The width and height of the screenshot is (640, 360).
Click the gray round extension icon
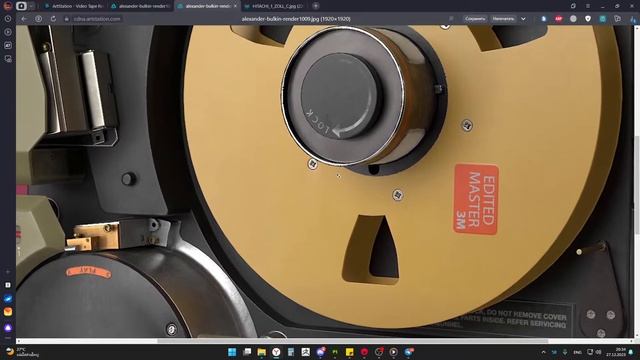pyautogui.click(x=573, y=19)
